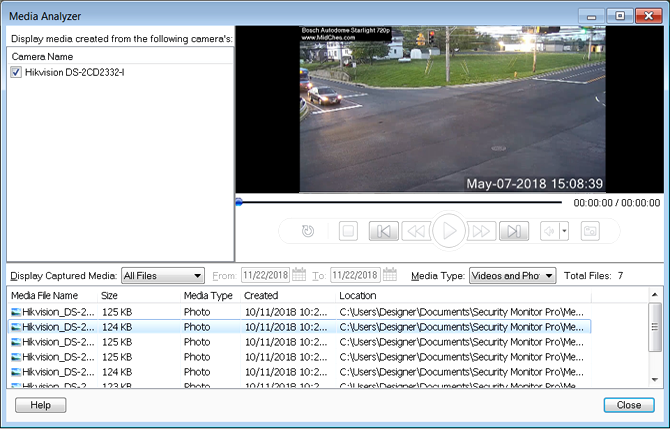Click the rewind button
Image resolution: width=670 pixels, height=429 pixels.
(415, 231)
